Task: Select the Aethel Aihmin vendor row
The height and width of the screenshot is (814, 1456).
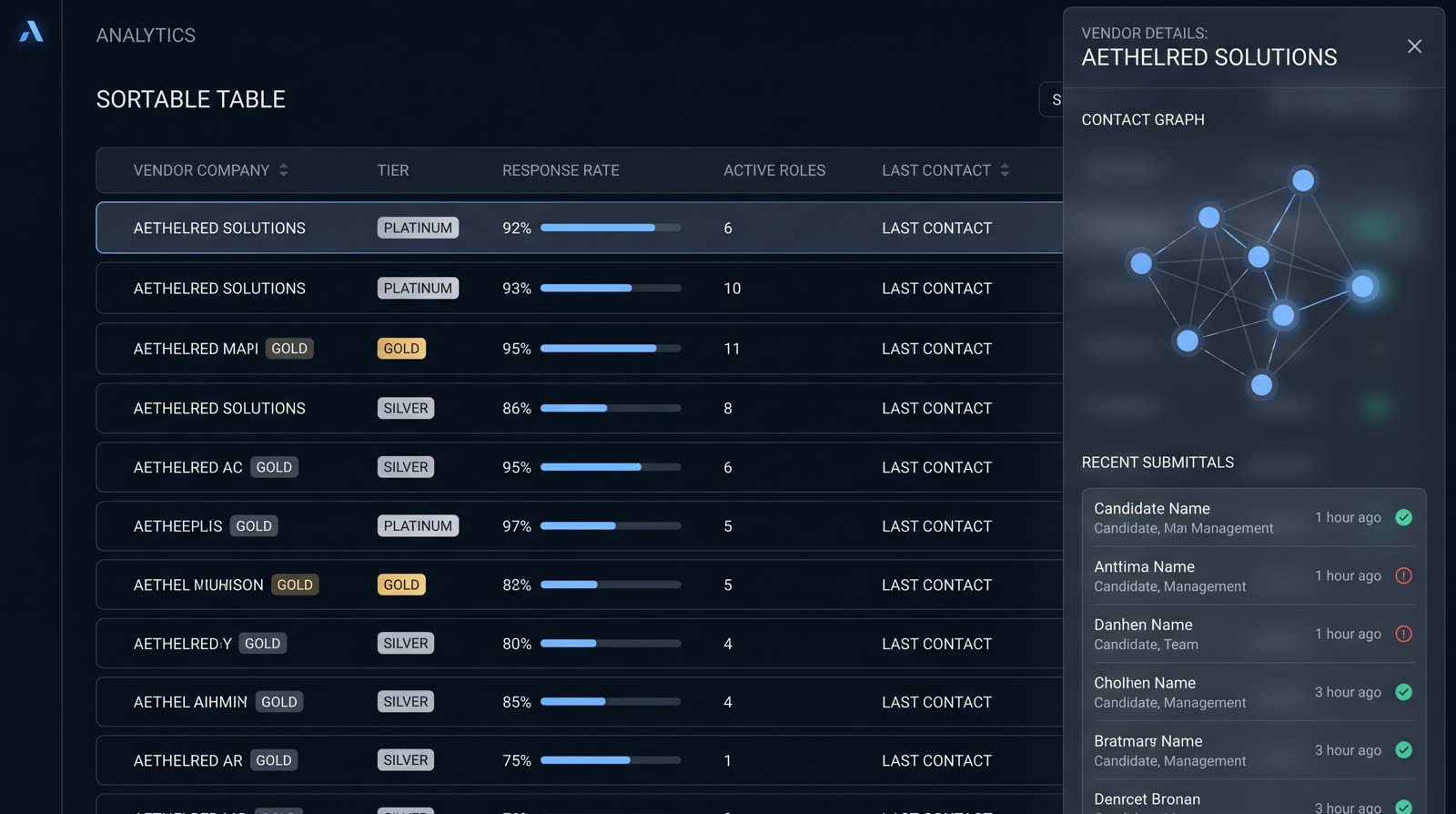Action: pos(580,702)
